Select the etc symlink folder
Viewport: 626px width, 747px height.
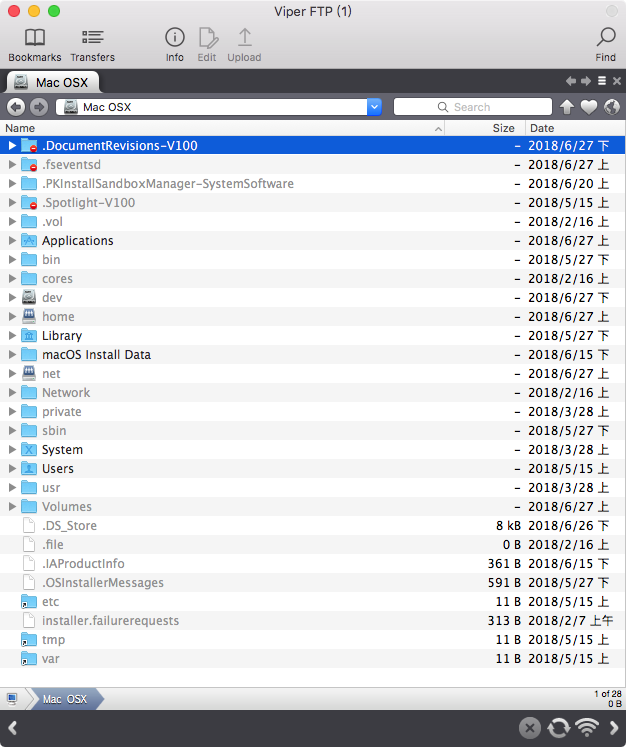point(313,602)
